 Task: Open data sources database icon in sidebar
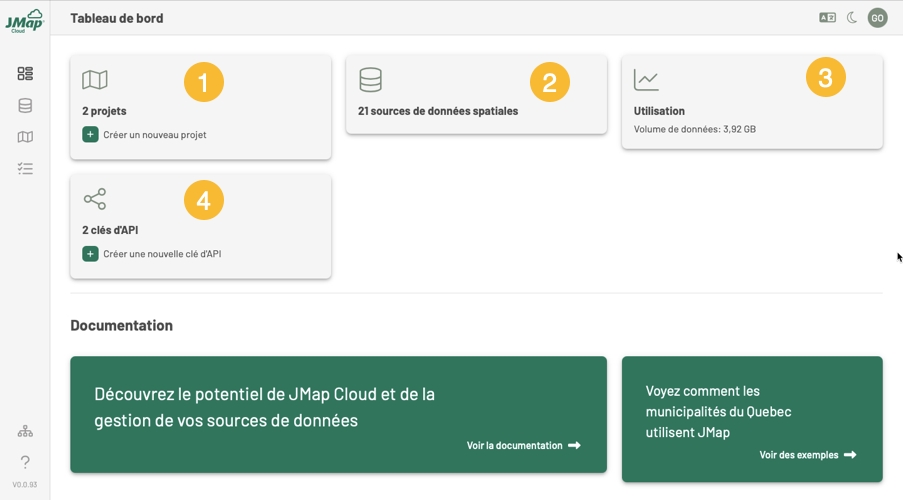pyautogui.click(x=25, y=106)
